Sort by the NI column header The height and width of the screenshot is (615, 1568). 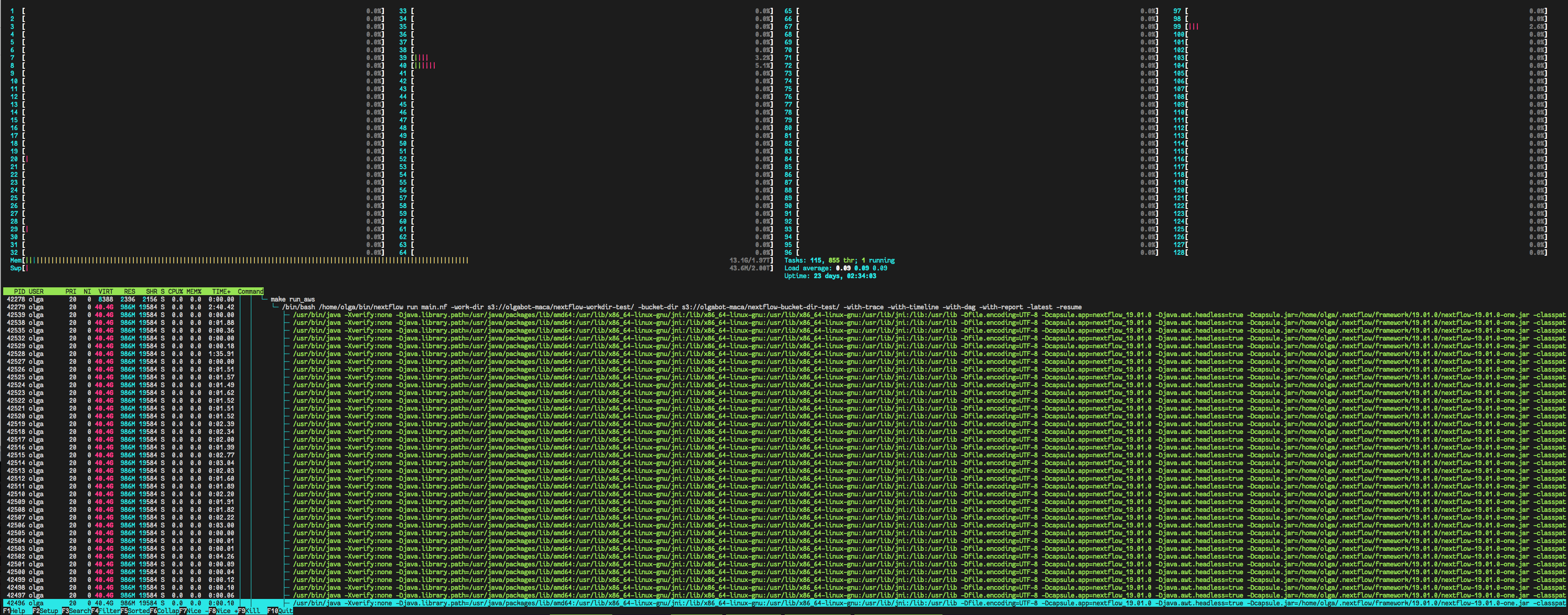pos(87,291)
